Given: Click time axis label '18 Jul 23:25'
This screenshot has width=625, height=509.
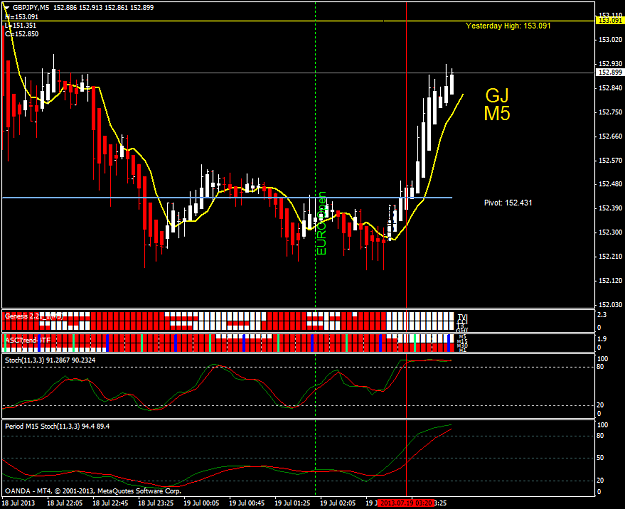Looking at the screenshot, I should 156,503.
